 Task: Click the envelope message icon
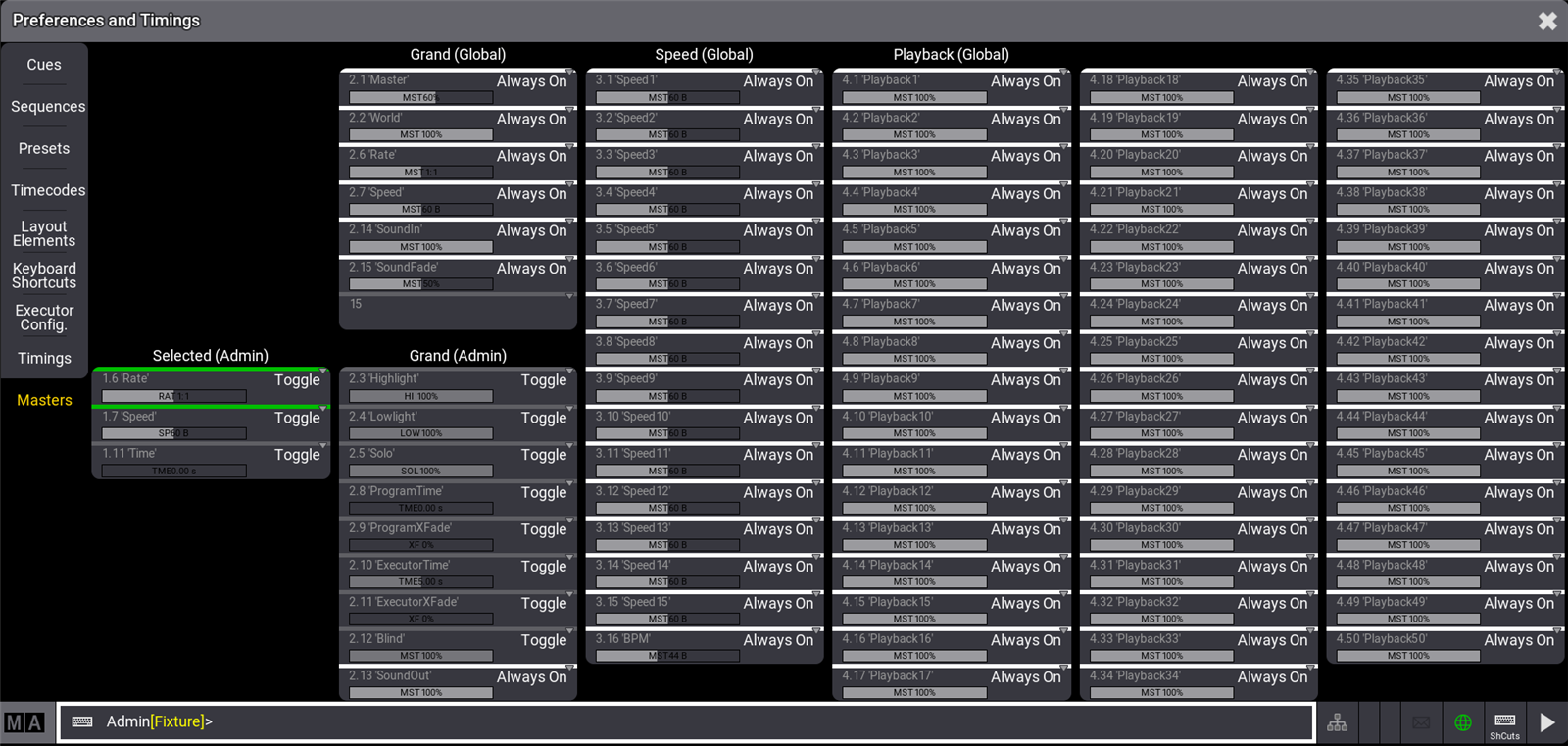click(x=1421, y=723)
